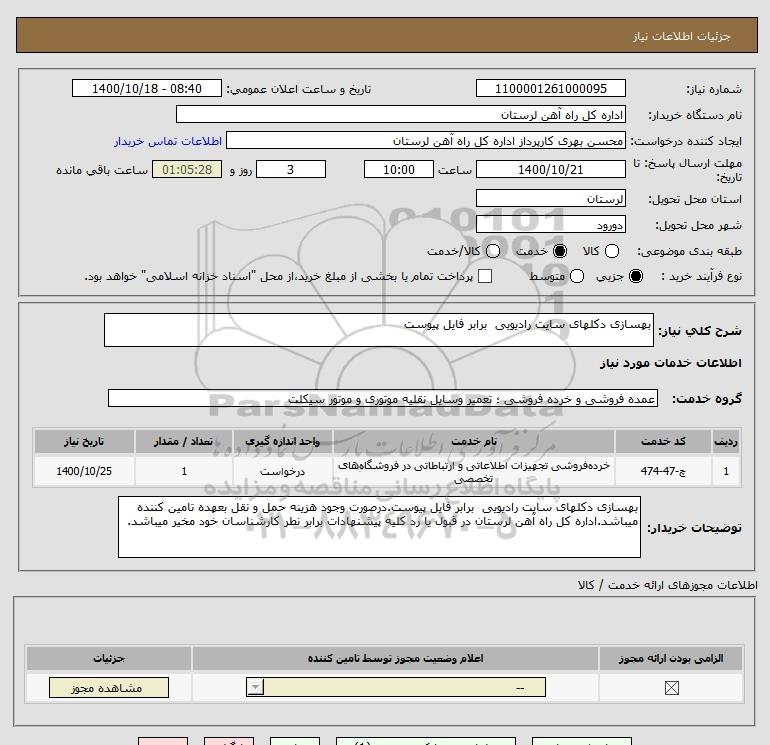
Task: Click the request creator field محسن بهری
Action: [426, 140]
